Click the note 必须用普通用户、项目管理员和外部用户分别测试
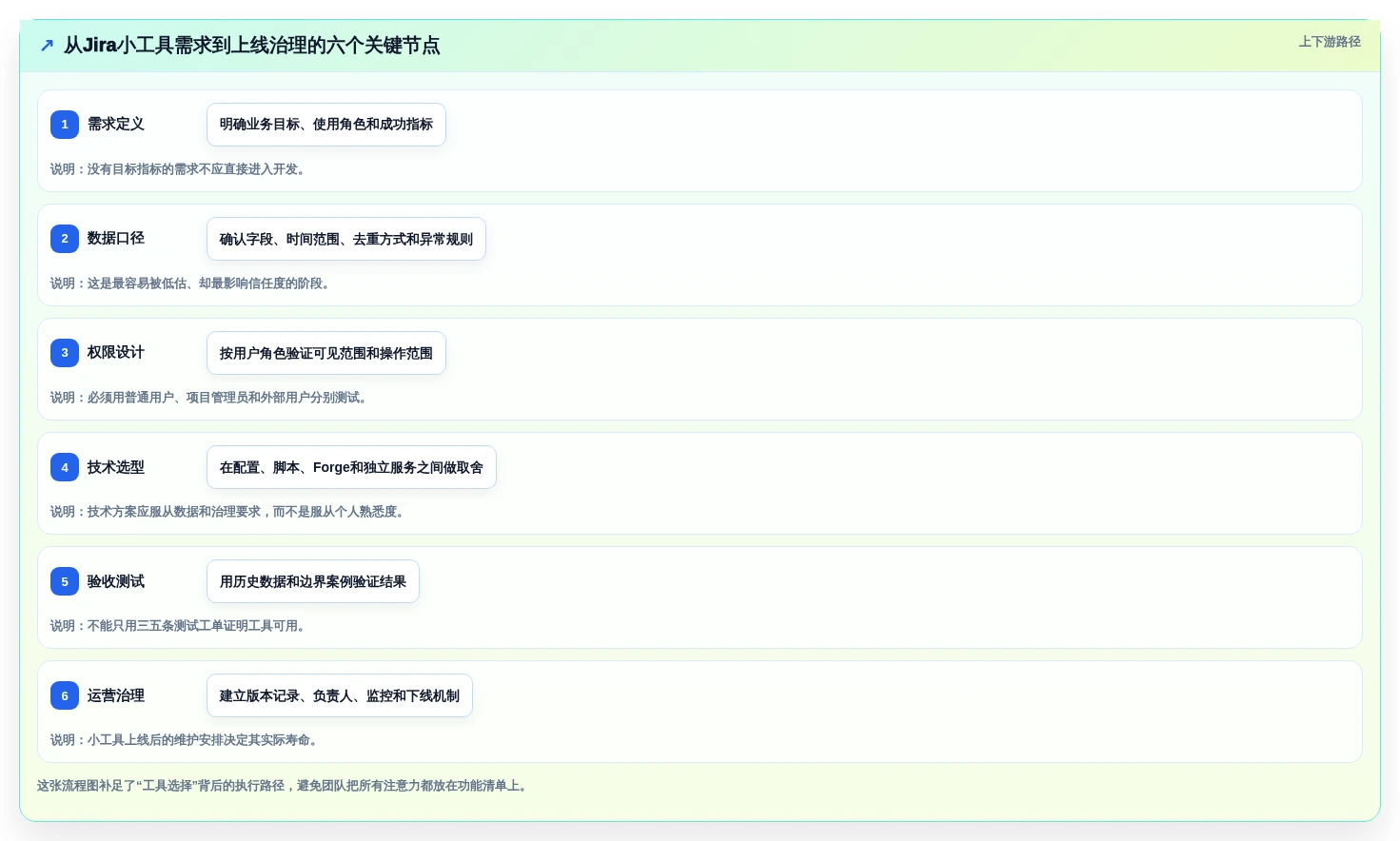Image resolution: width=1400 pixels, height=841 pixels. point(211,398)
